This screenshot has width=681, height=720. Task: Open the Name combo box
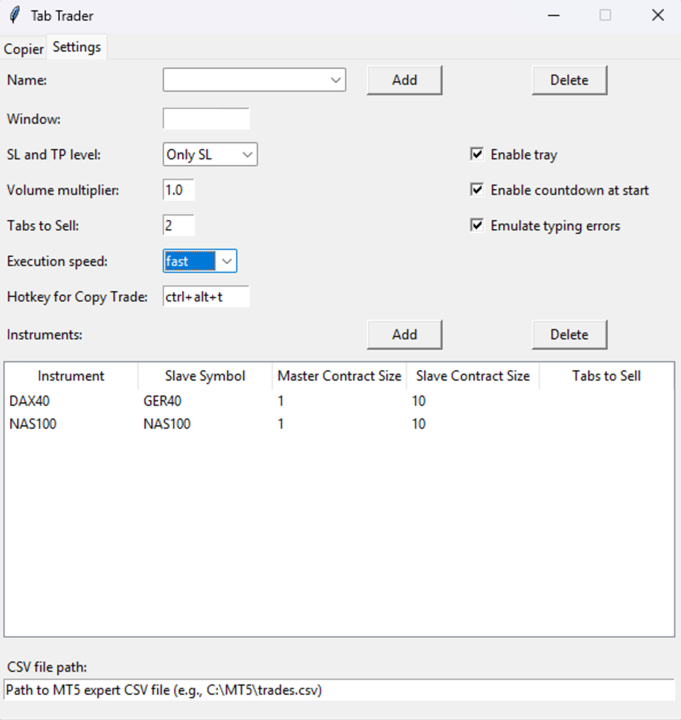(x=254, y=80)
